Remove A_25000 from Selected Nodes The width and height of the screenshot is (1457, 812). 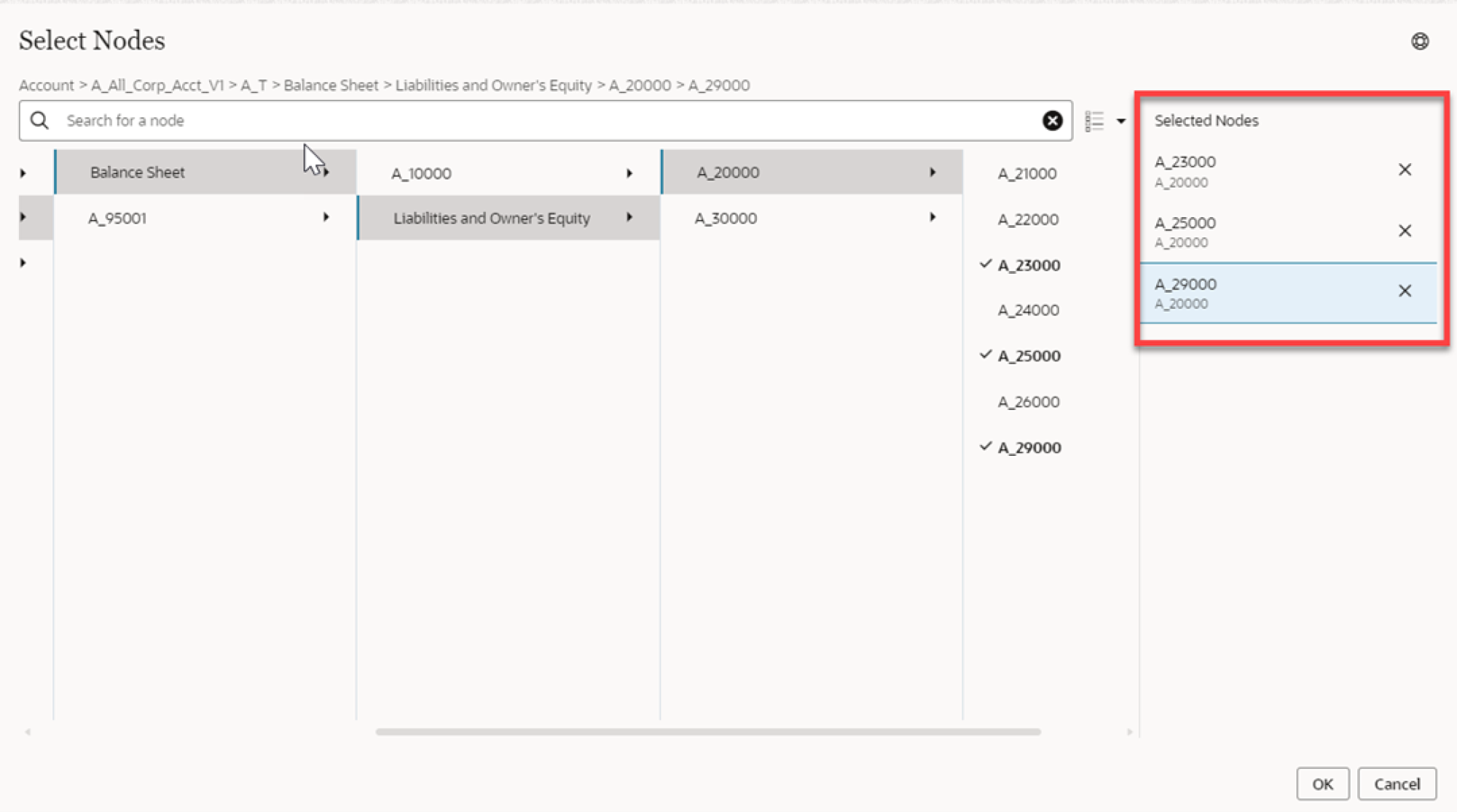coord(1405,231)
